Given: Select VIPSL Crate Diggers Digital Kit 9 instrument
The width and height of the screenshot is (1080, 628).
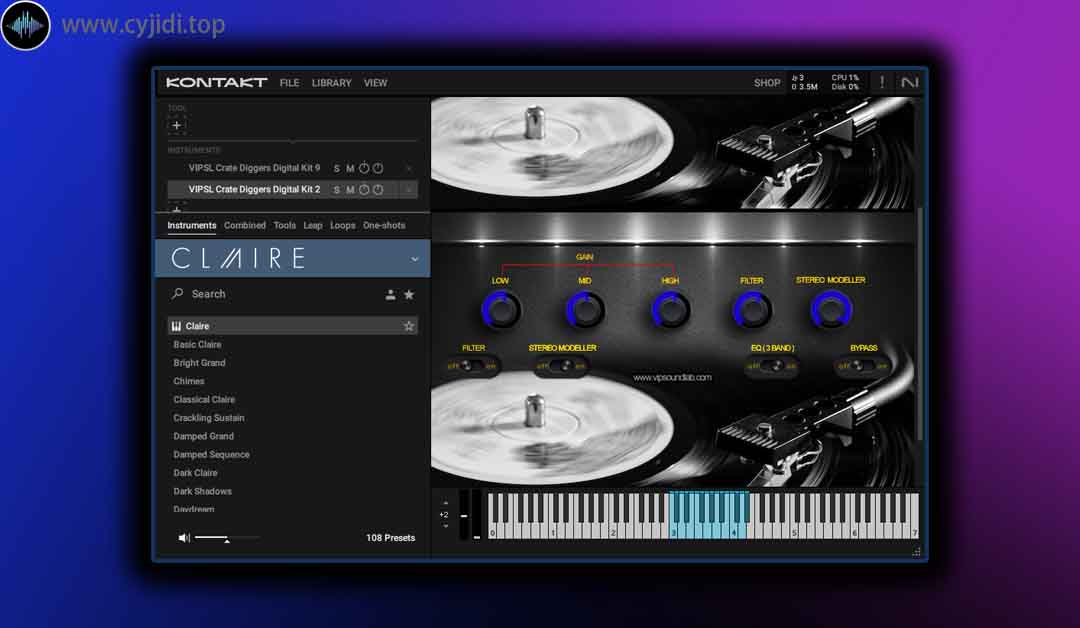Looking at the screenshot, I should click(x=254, y=168).
